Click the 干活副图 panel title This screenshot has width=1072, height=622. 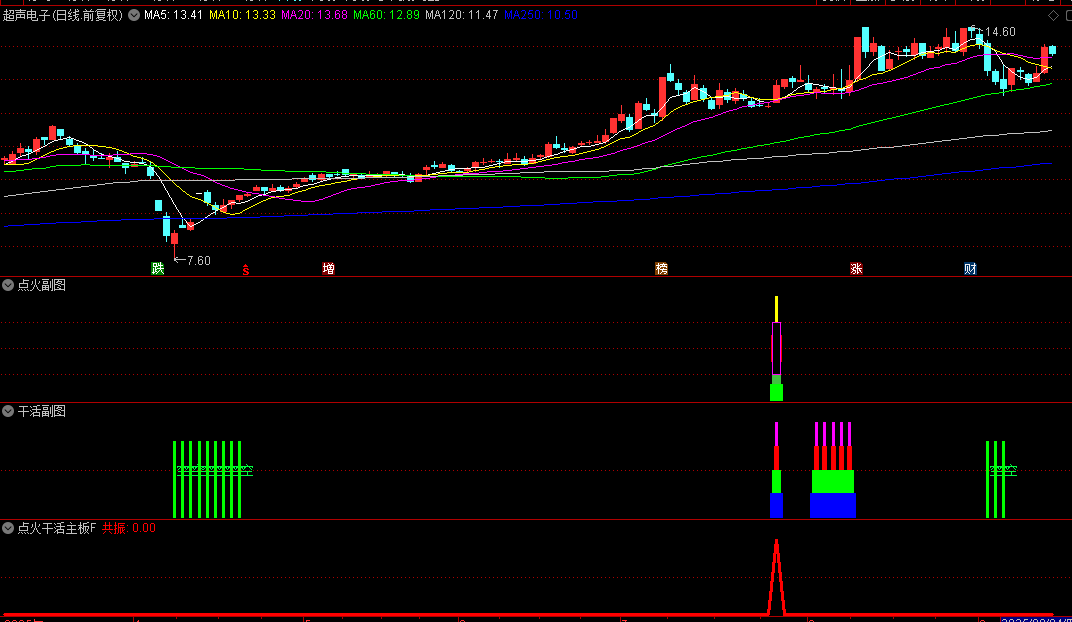coord(42,411)
